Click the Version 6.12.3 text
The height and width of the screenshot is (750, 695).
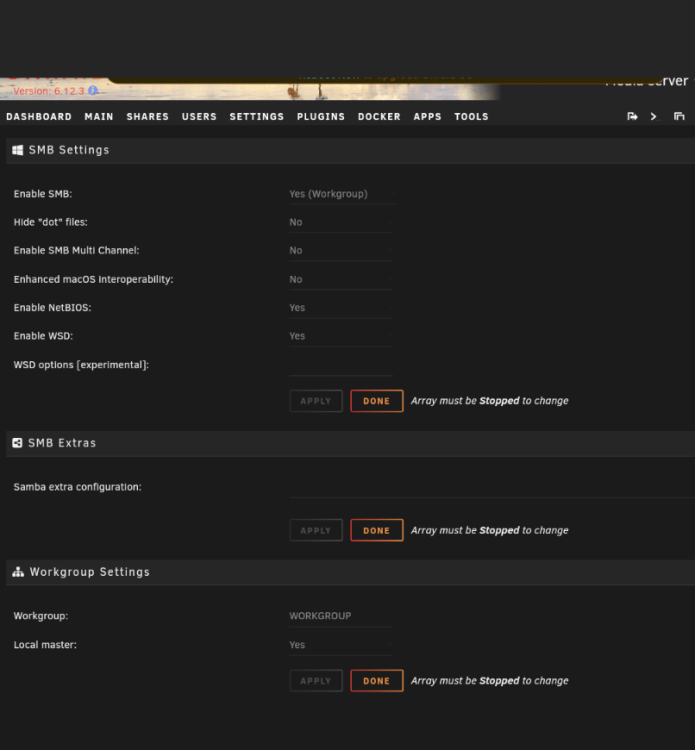[49, 91]
